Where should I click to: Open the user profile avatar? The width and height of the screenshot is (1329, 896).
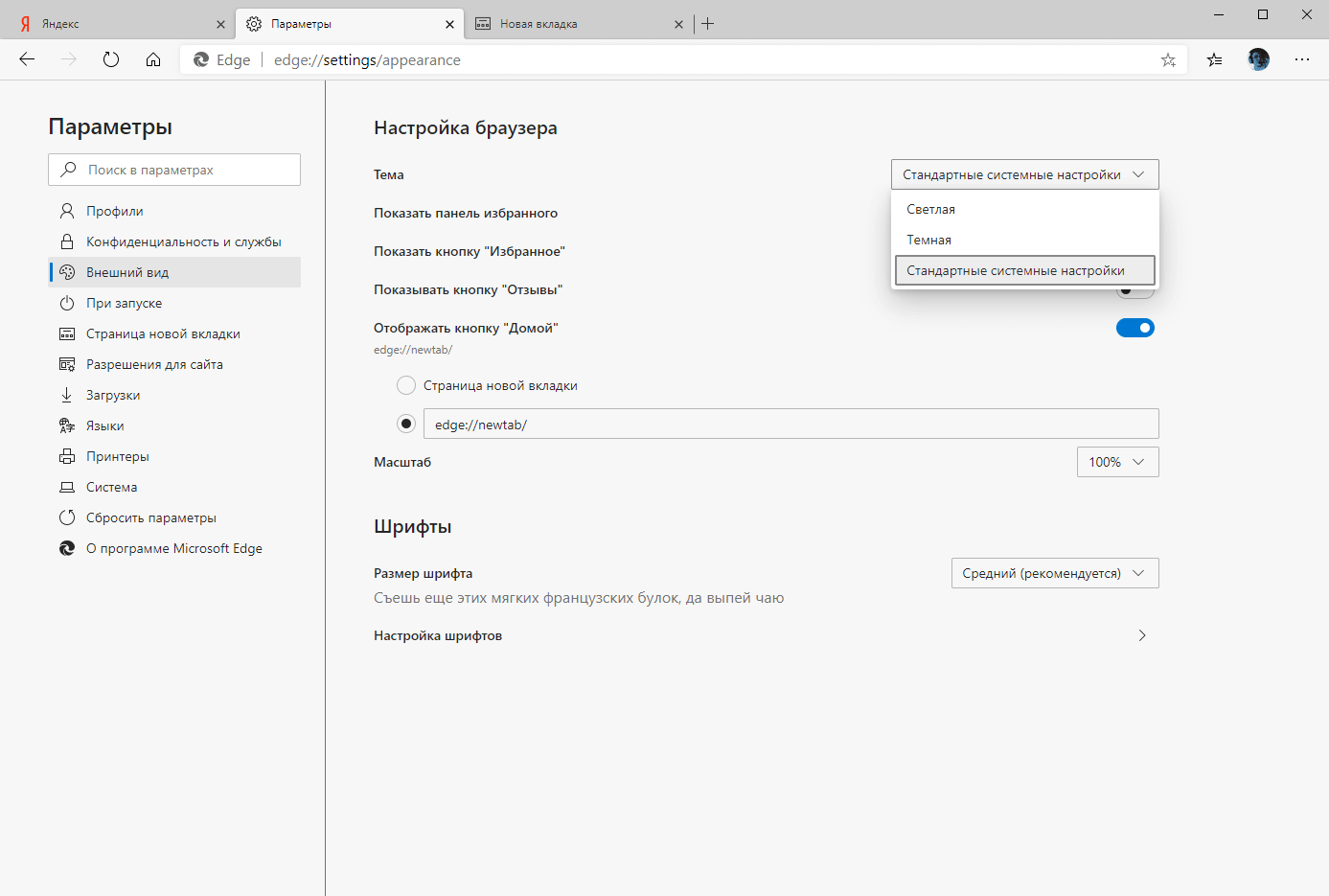[1258, 59]
